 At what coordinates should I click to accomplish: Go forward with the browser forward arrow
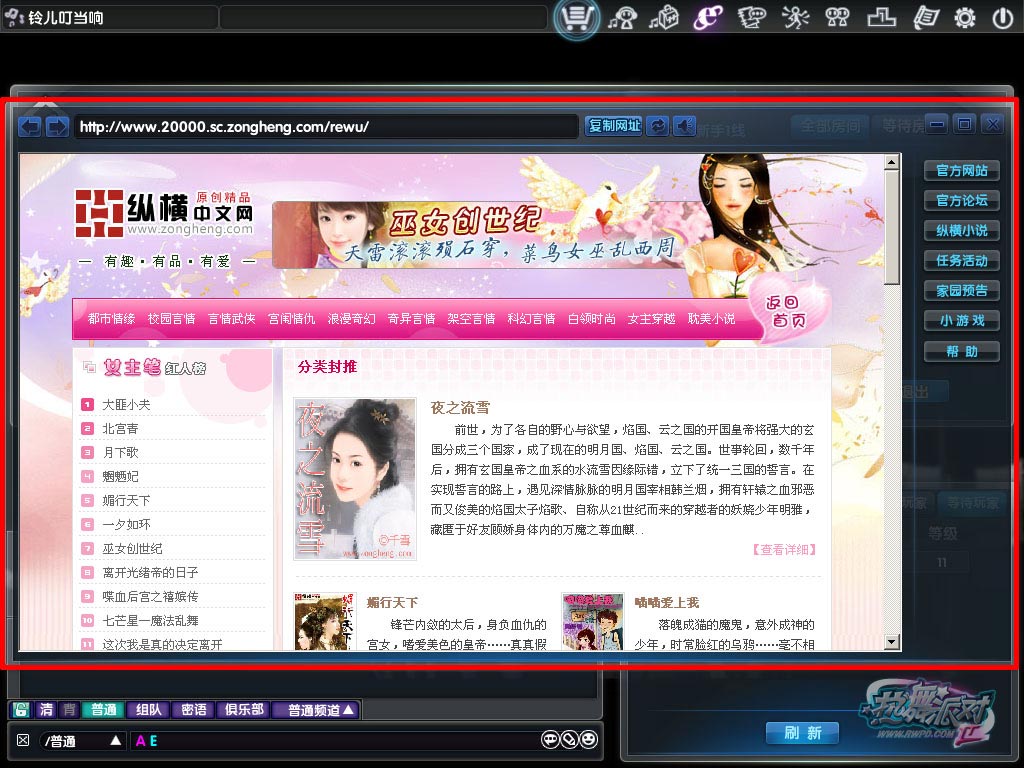(x=57, y=126)
